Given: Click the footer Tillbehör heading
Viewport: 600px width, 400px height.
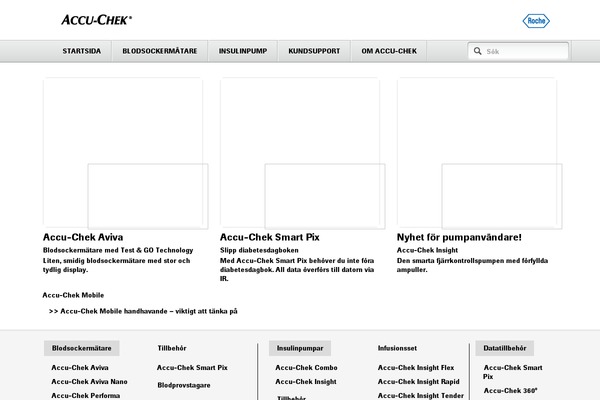Looking at the screenshot, I should [172, 348].
